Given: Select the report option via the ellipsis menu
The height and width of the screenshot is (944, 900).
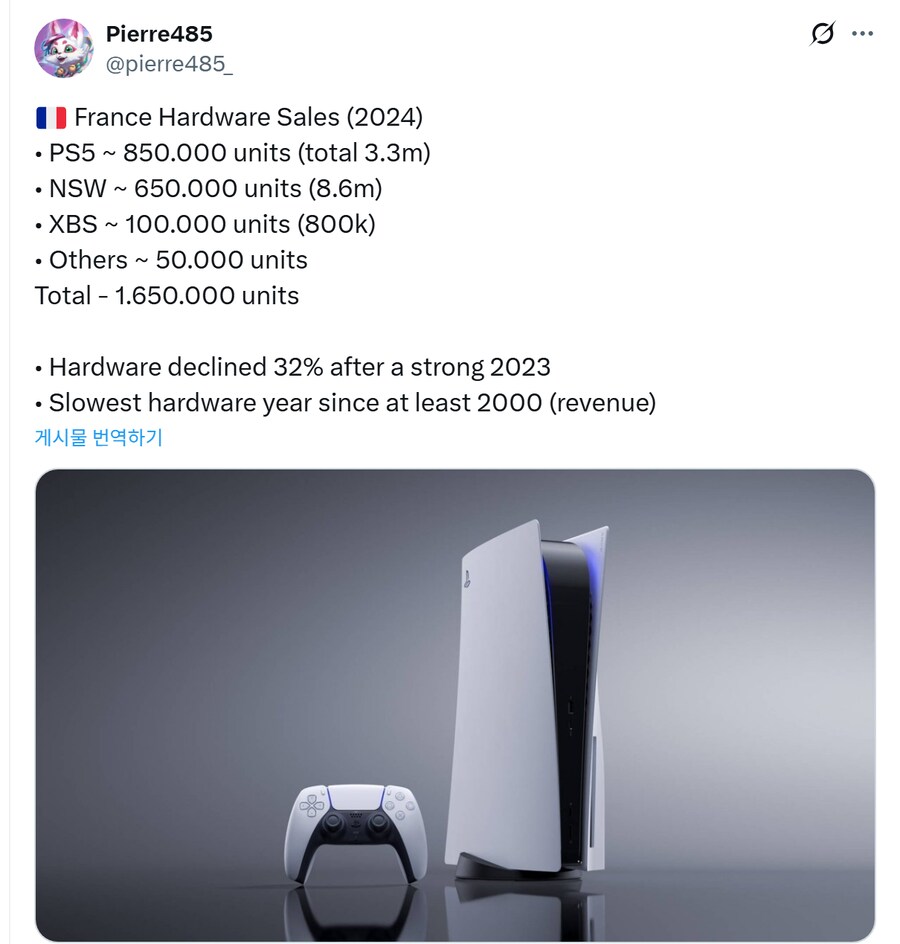Looking at the screenshot, I should click(x=864, y=33).
